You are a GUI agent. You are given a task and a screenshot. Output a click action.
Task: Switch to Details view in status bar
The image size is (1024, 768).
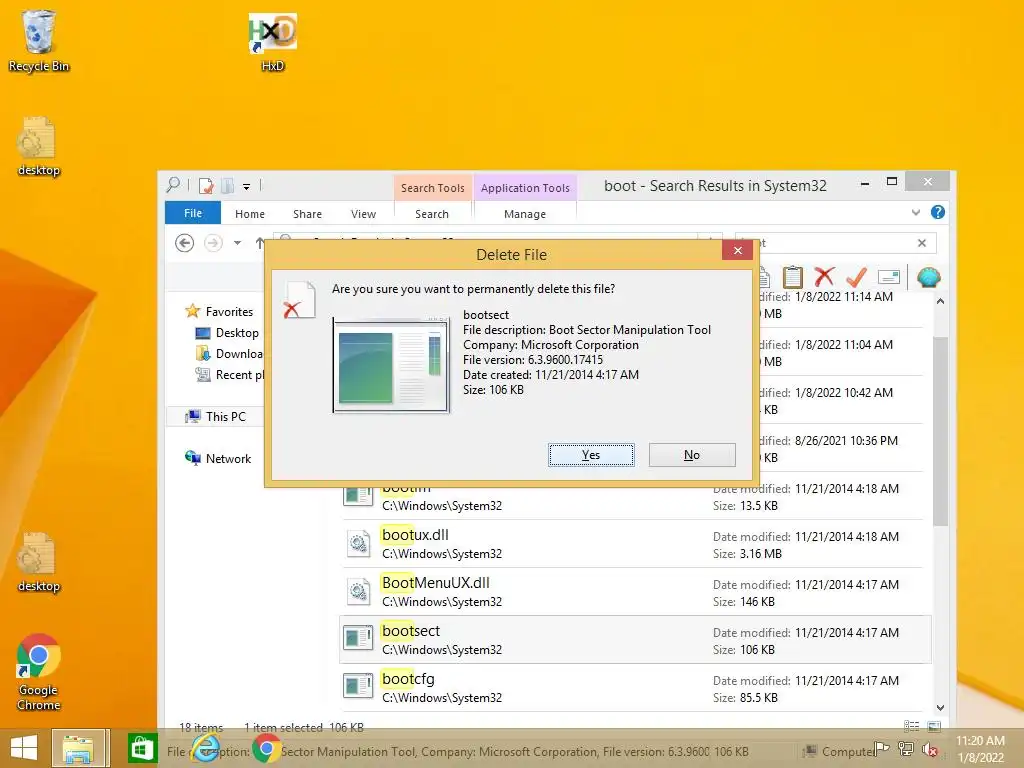point(912,726)
